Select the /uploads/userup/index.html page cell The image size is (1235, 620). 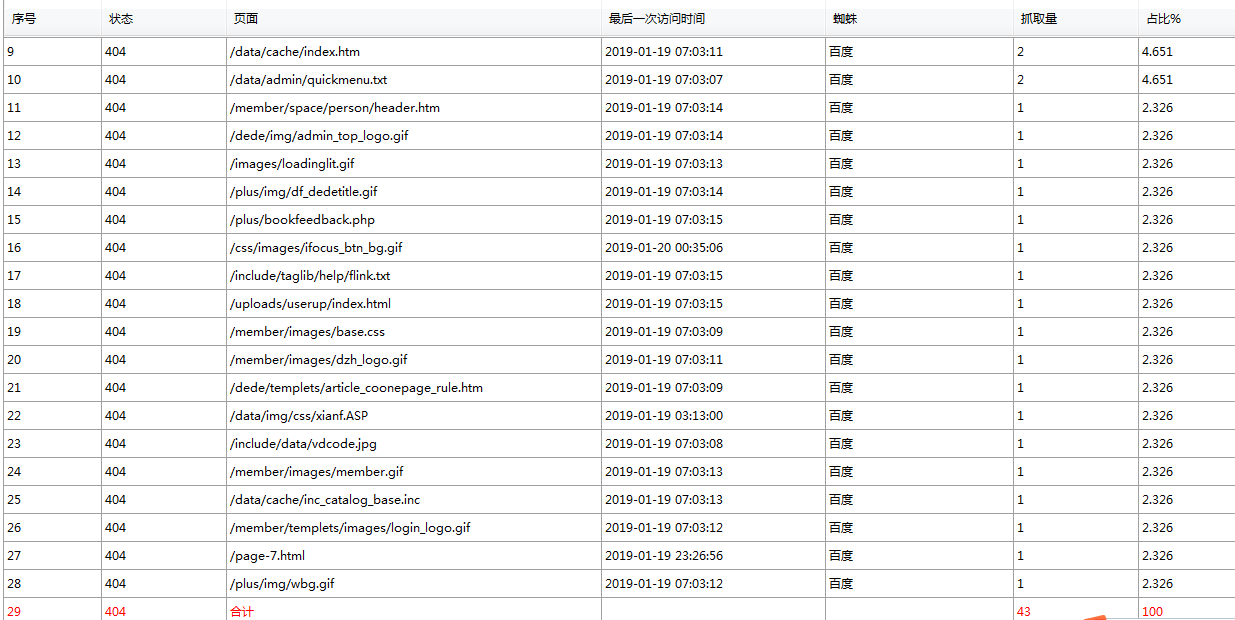point(310,304)
